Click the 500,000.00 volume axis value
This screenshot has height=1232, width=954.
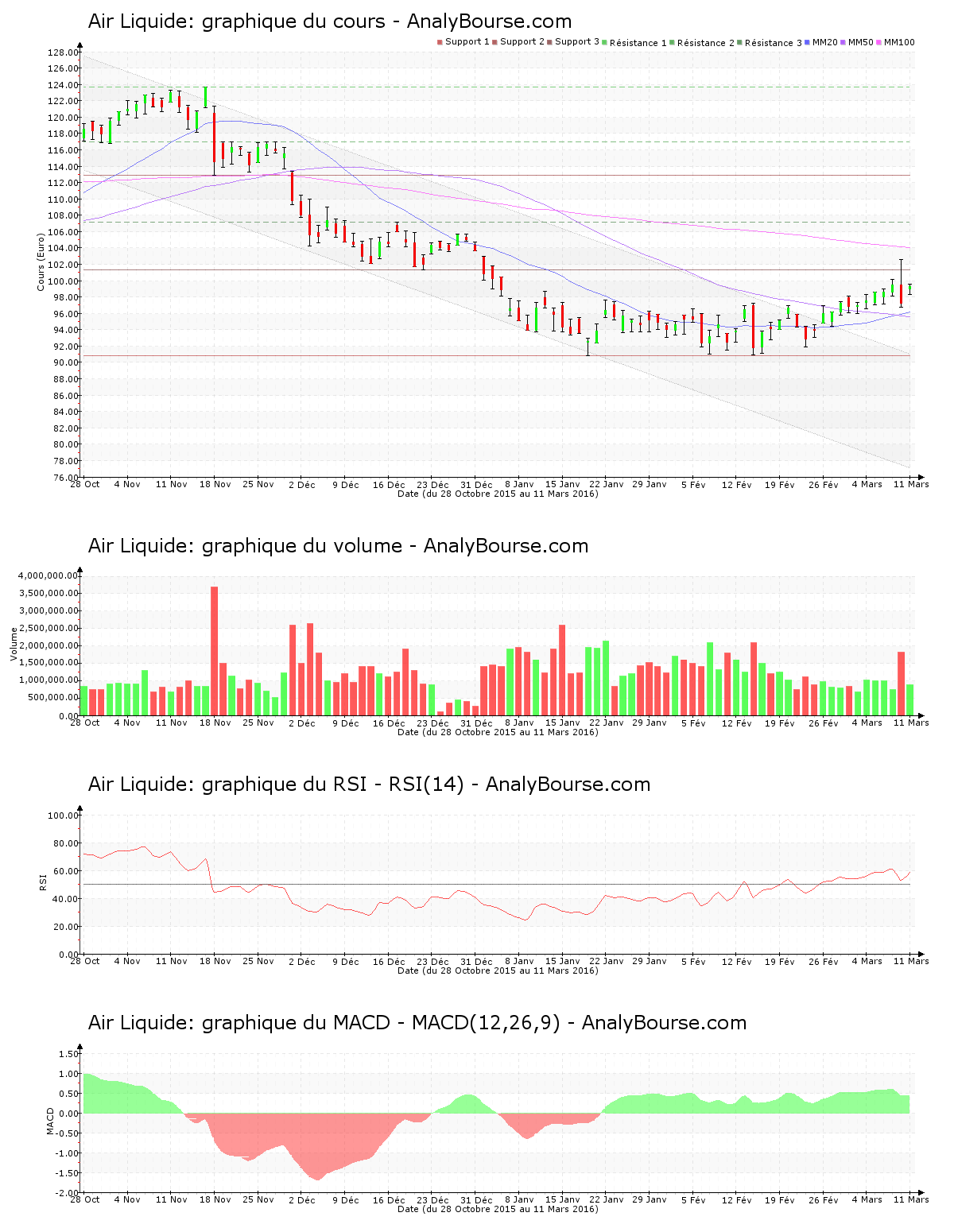(52, 698)
